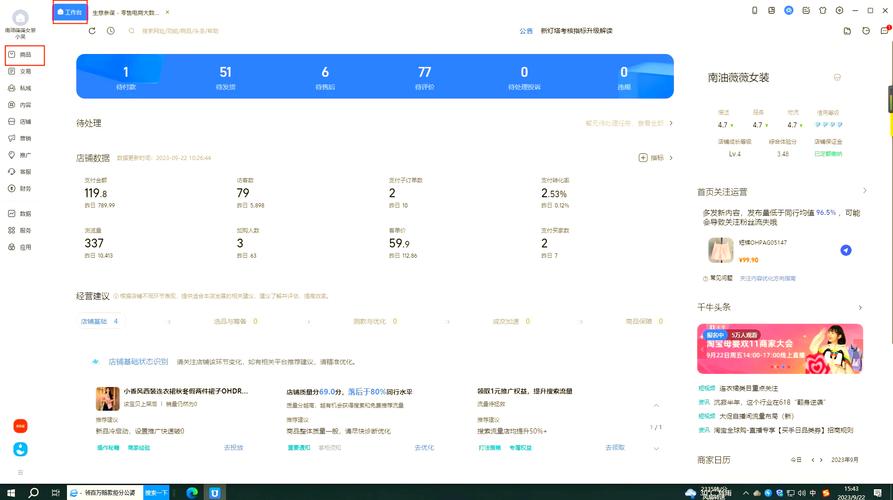Click the 去优化 link
This screenshot has width=893, height=500.
click(424, 448)
